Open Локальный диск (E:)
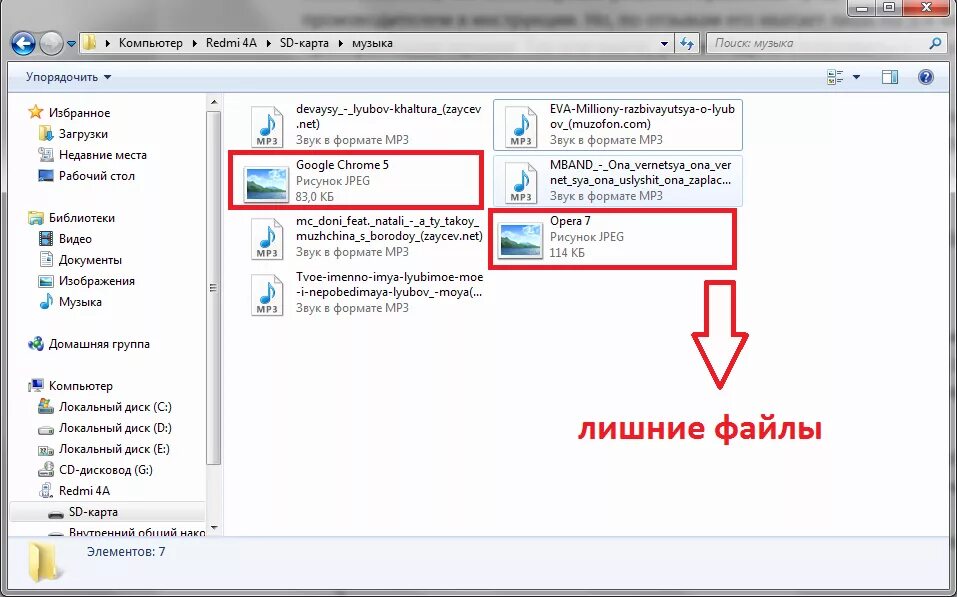The image size is (957, 597). point(114,449)
